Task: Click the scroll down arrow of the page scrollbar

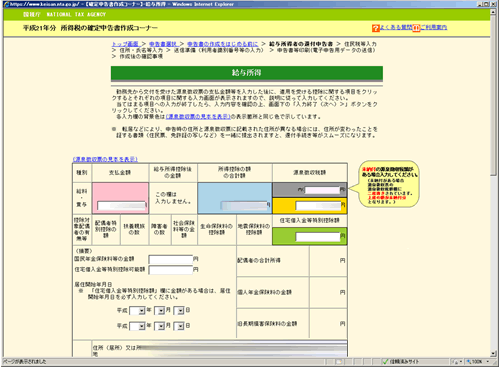Action: click(493, 354)
